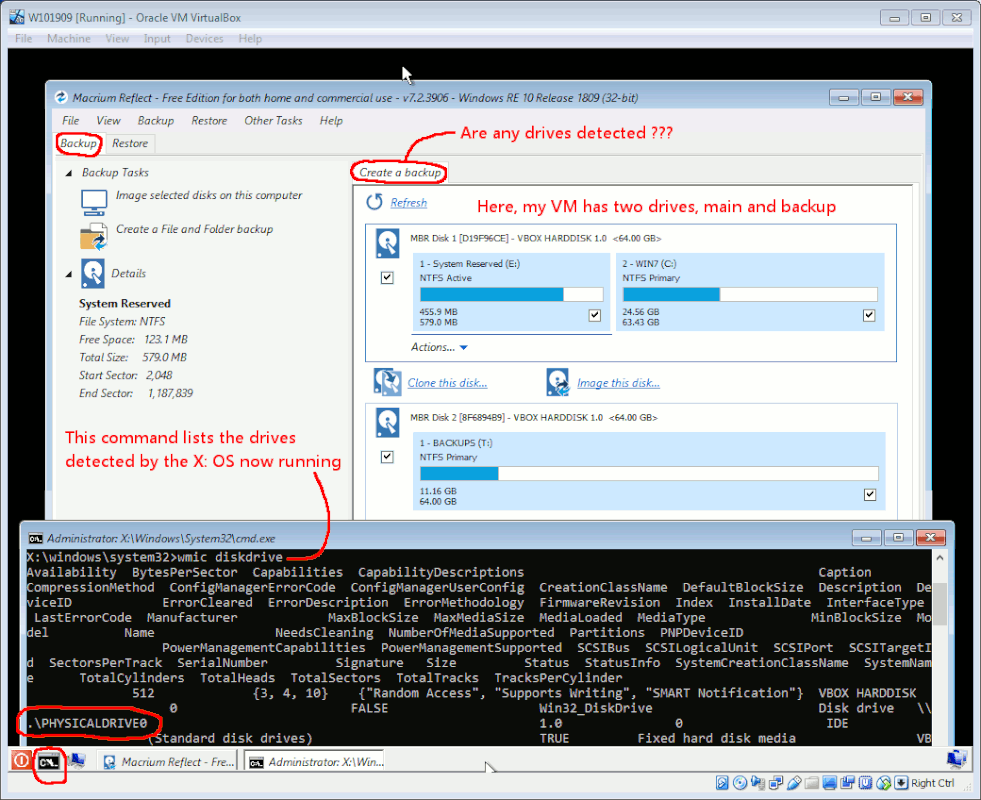This screenshot has height=800, width=981.
Task: Click Create a File and Folder backup
Action: 195,229
